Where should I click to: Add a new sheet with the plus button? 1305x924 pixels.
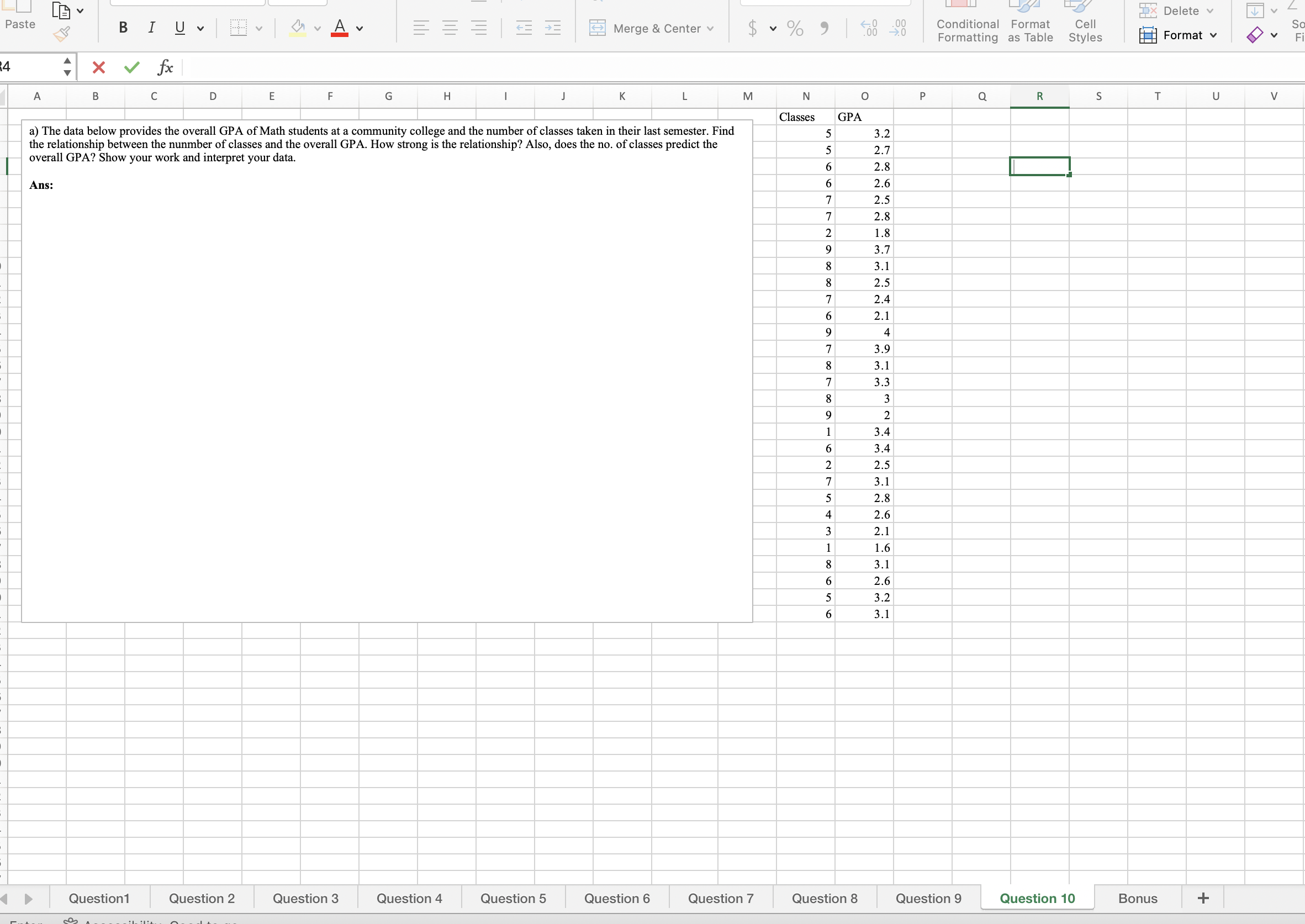click(x=1203, y=898)
